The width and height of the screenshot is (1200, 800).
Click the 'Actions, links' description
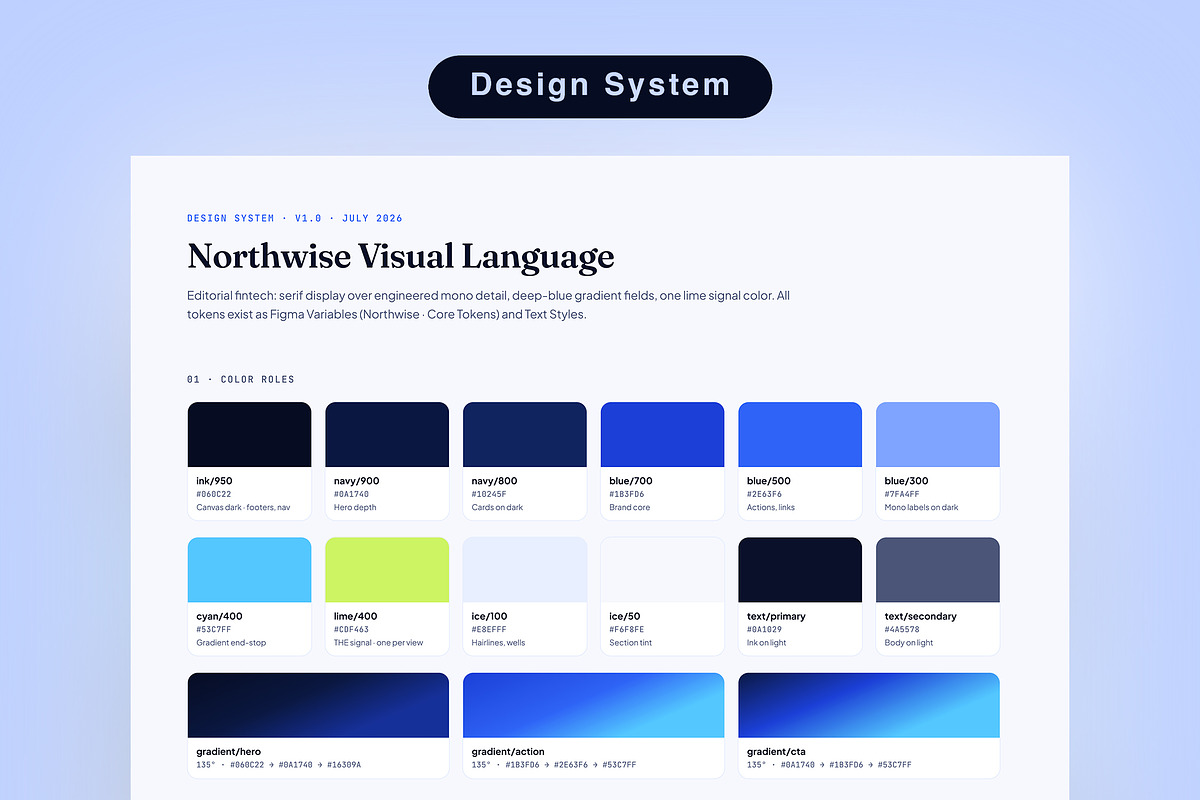[773, 507]
